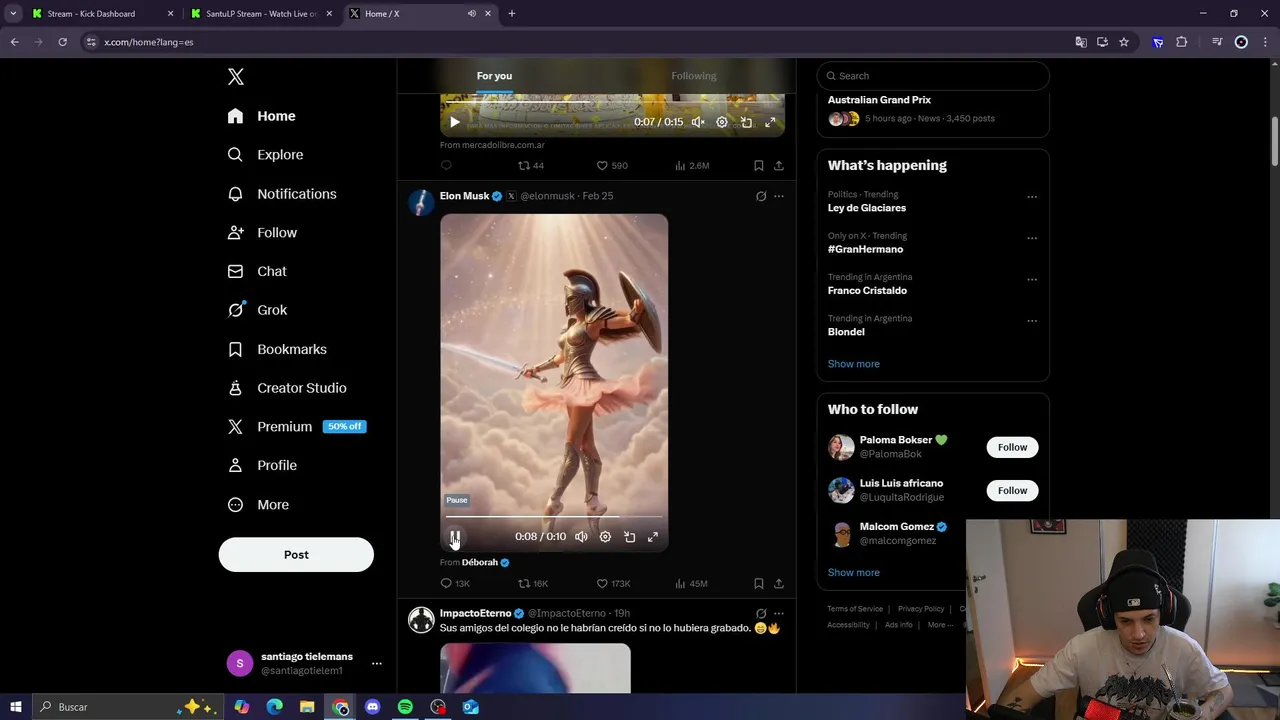Repost the mercadolibre post (44)
Viewport: 1280px width, 720px height.
530,165
